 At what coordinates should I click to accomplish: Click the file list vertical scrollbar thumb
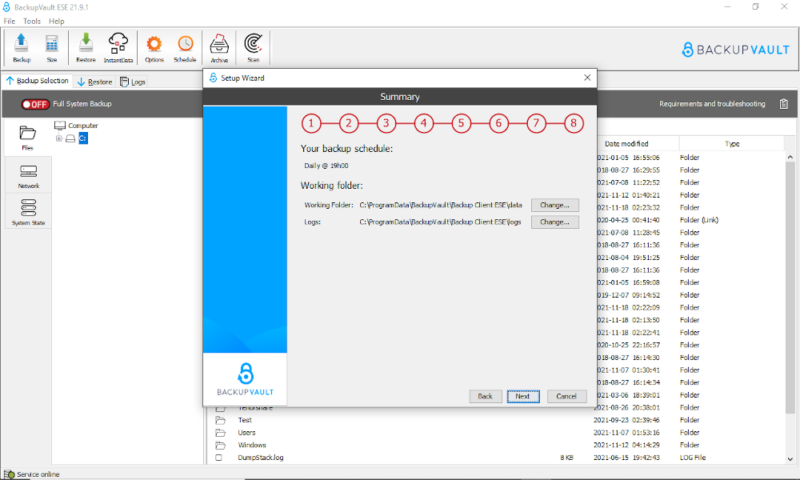pyautogui.click(x=790, y=286)
